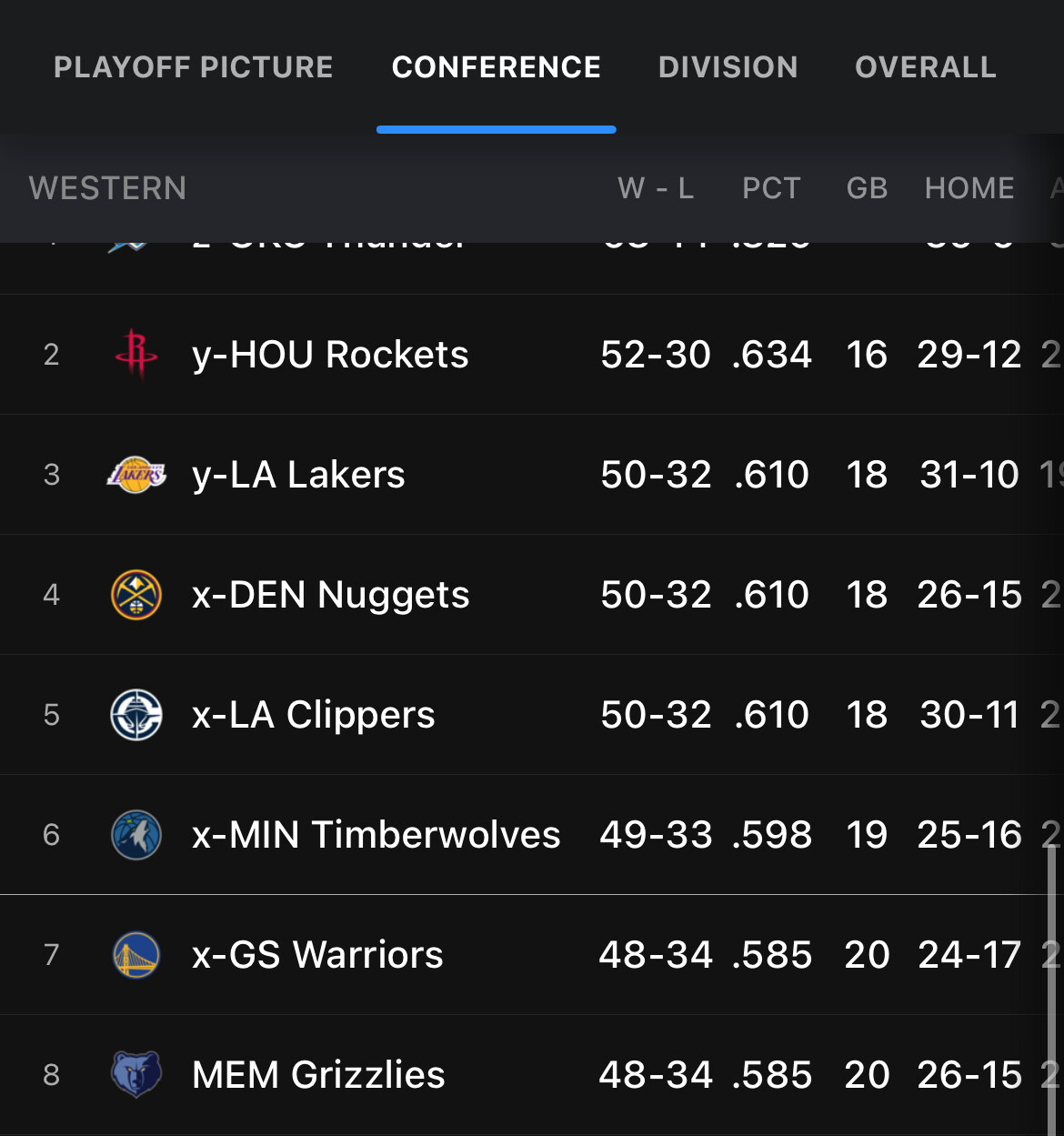Select the Conference tab

coord(496,67)
